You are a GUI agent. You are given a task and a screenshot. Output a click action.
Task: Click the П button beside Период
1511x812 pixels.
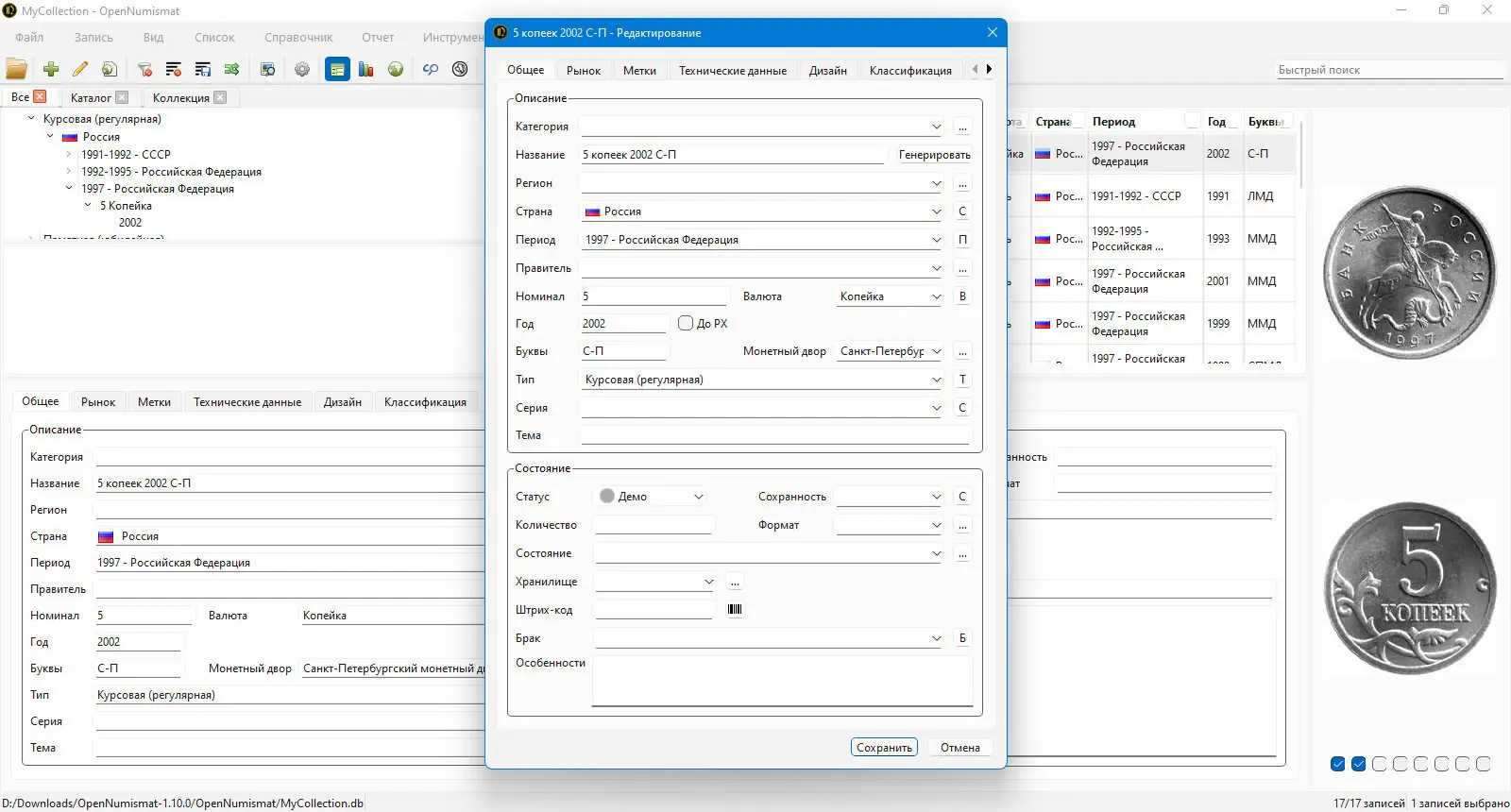pyautogui.click(x=962, y=240)
